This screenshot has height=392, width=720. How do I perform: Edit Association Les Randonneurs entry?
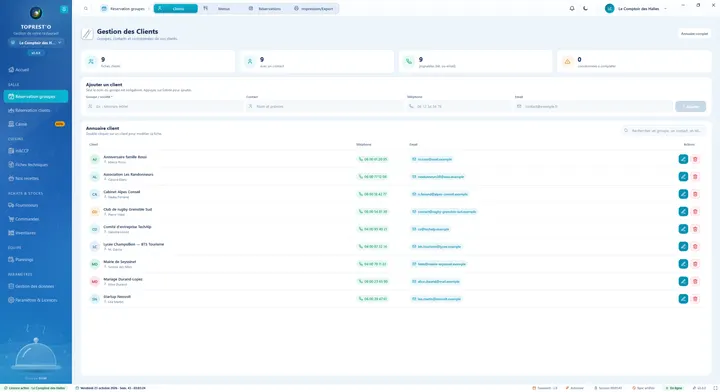[x=683, y=177]
